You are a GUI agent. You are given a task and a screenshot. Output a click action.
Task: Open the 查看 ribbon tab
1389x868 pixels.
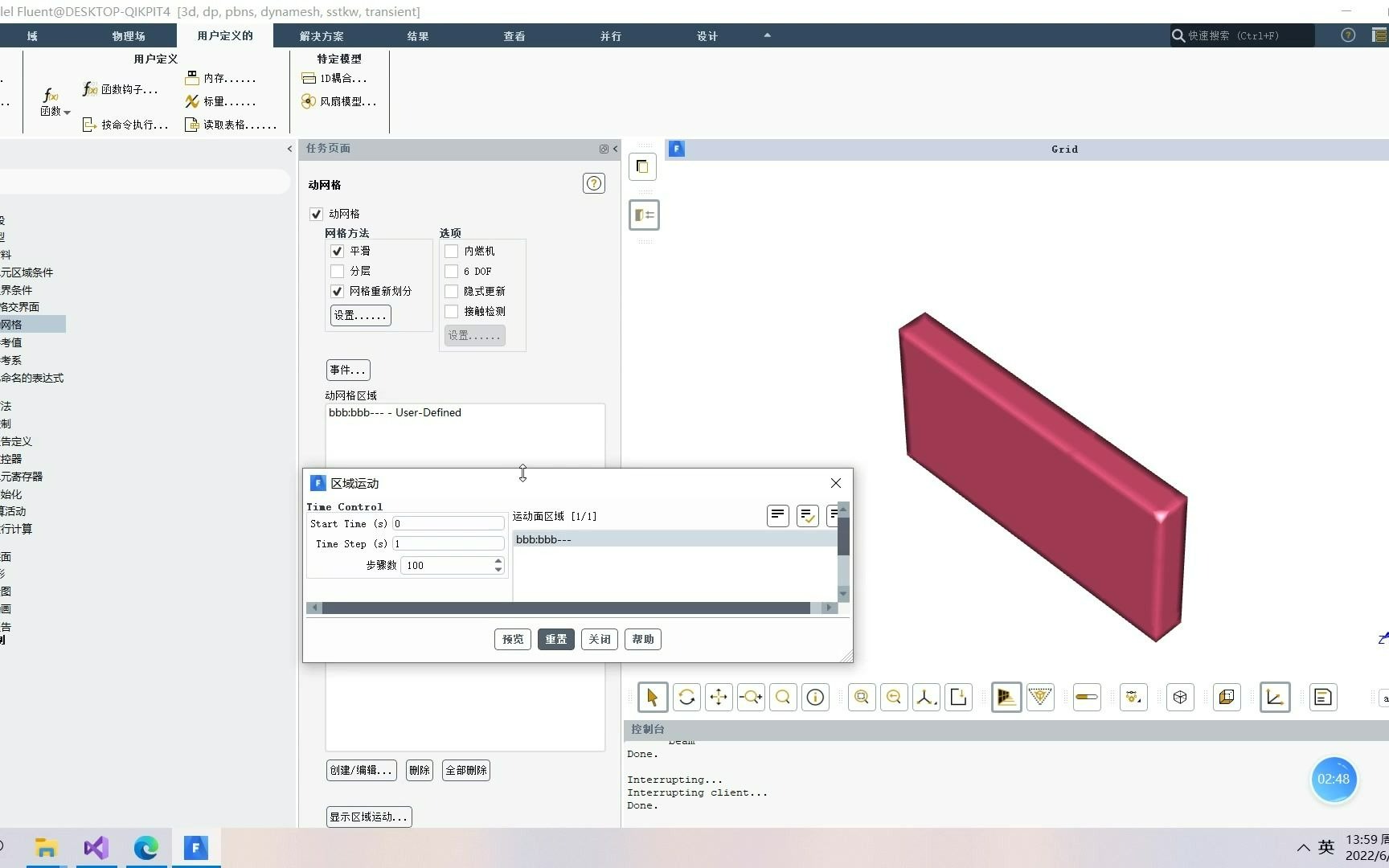[x=514, y=36]
